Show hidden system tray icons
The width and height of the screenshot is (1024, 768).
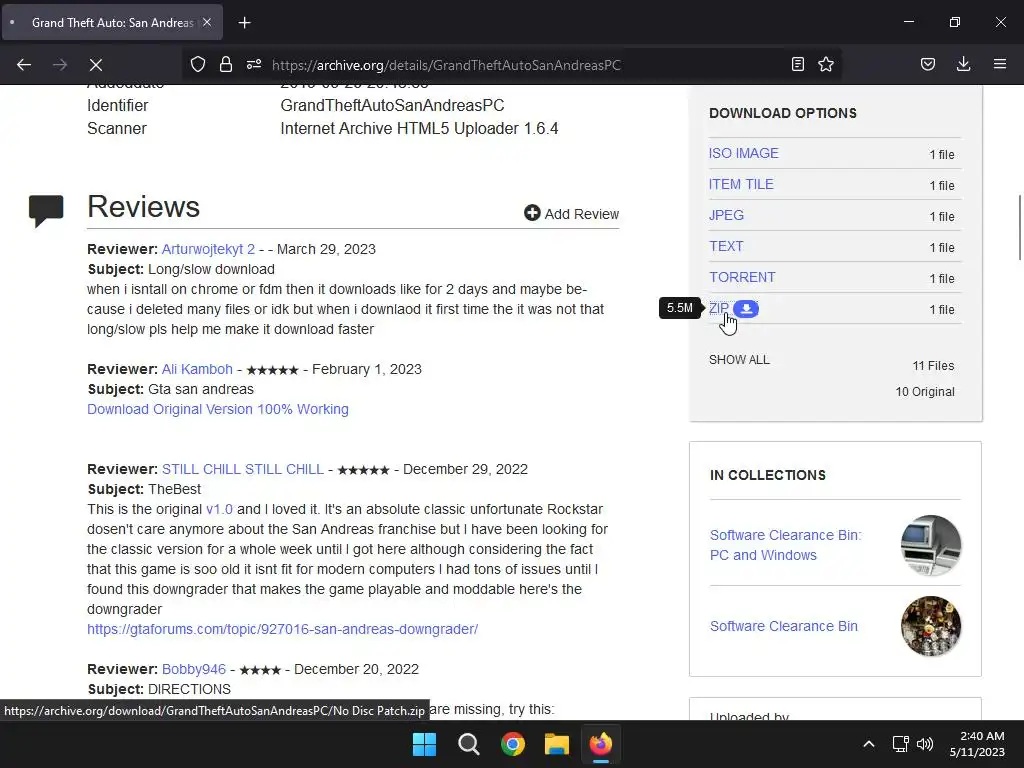point(869,744)
